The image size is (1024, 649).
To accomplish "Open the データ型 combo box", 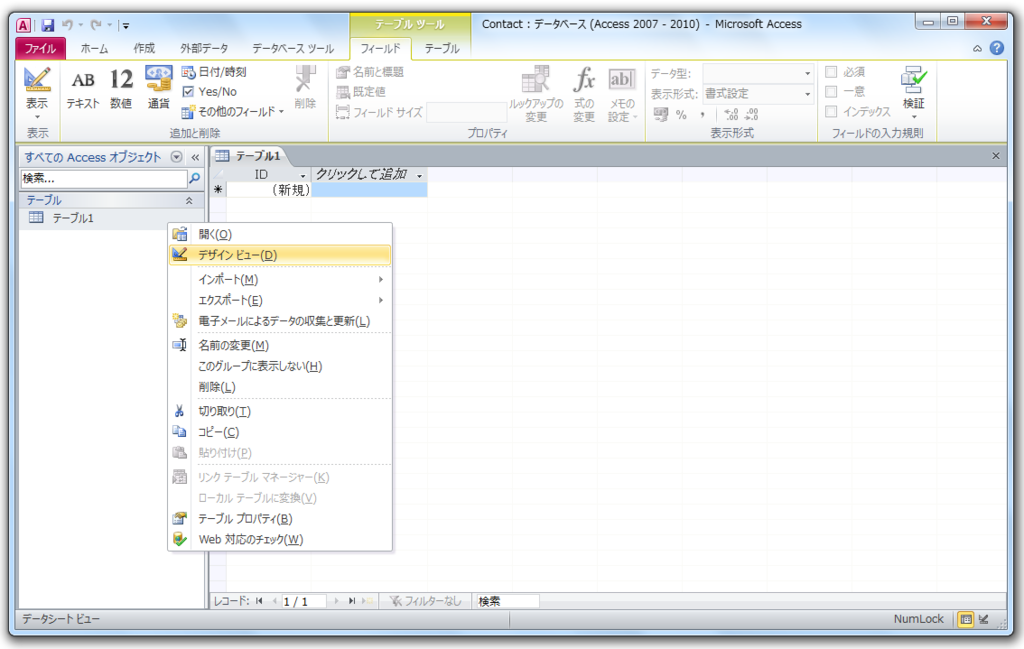I will 758,73.
